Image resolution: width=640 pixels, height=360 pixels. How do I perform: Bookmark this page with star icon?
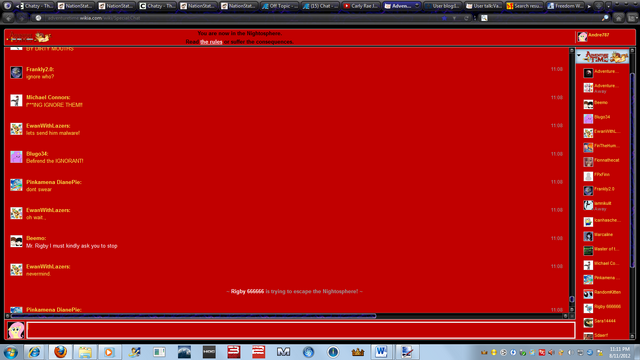tap(444, 18)
